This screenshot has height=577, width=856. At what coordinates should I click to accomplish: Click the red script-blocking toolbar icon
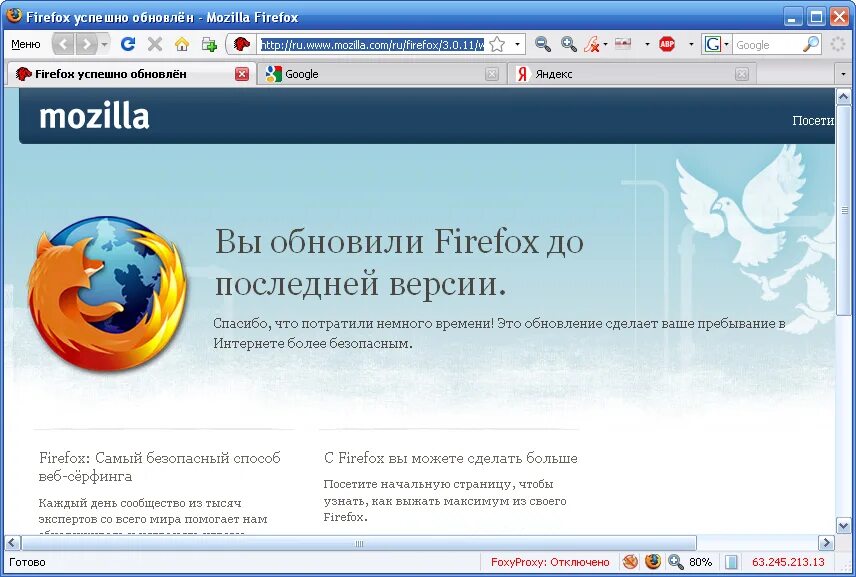pyautogui.click(x=591, y=44)
